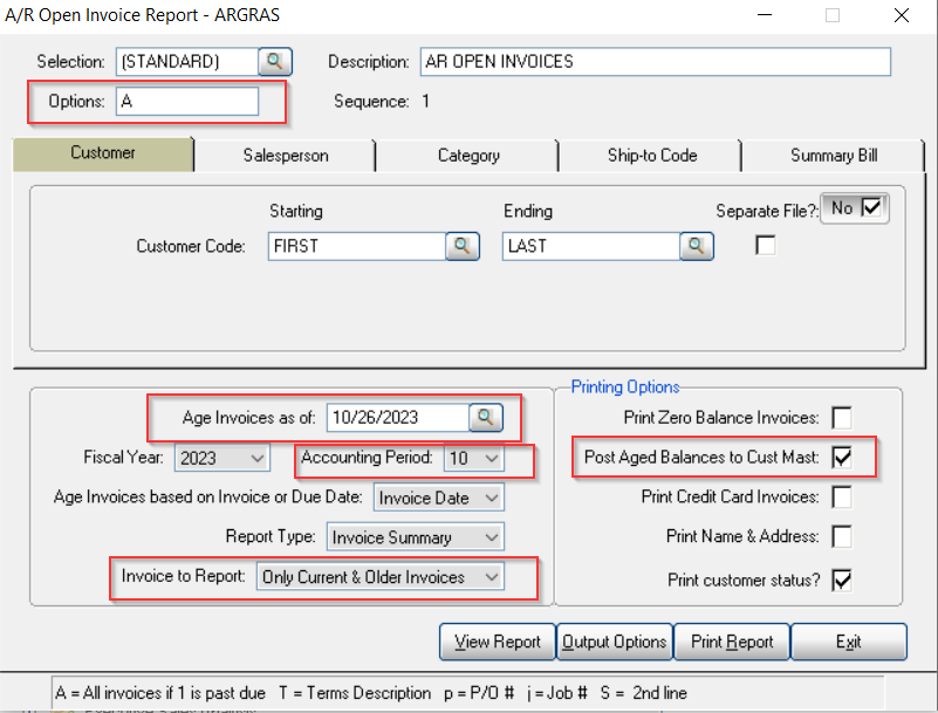Toggle Separate File No checkbox
This screenshot has width=938, height=713.
(x=871, y=208)
